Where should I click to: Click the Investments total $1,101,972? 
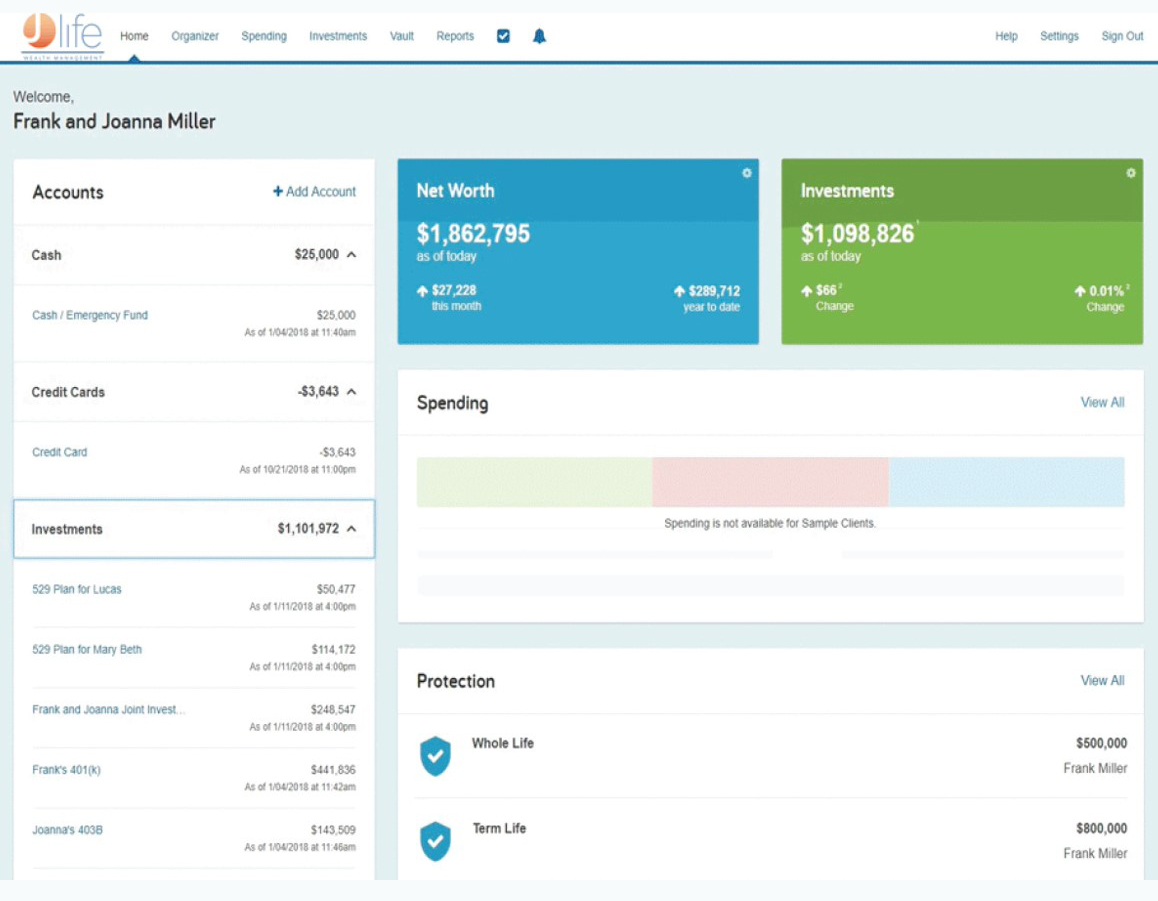point(308,529)
